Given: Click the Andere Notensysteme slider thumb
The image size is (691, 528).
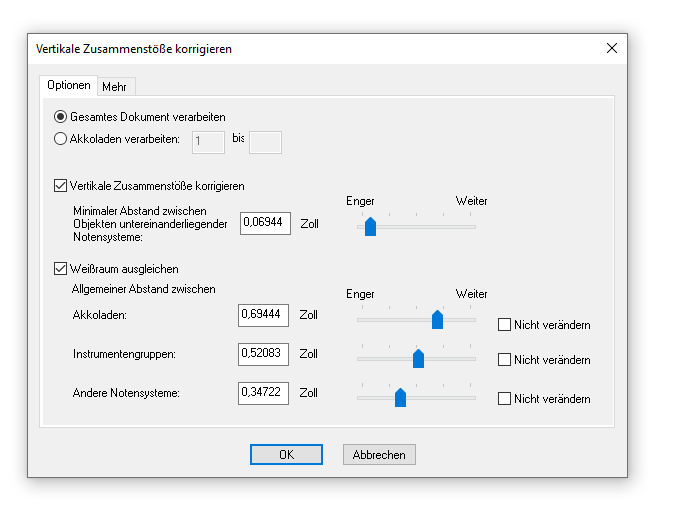Looking at the screenshot, I should pyautogui.click(x=400, y=398).
